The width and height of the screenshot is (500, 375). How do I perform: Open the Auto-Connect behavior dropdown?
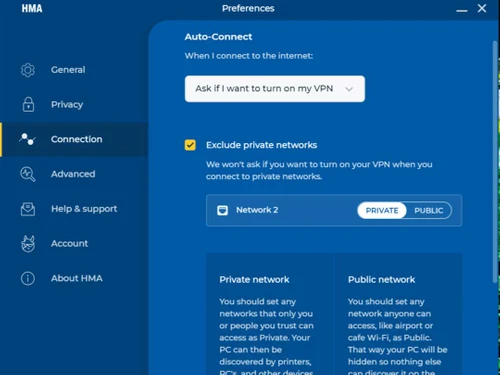(275, 89)
